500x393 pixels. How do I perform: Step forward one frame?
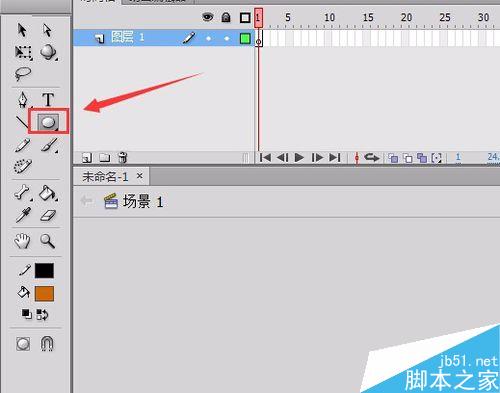pos(317,157)
